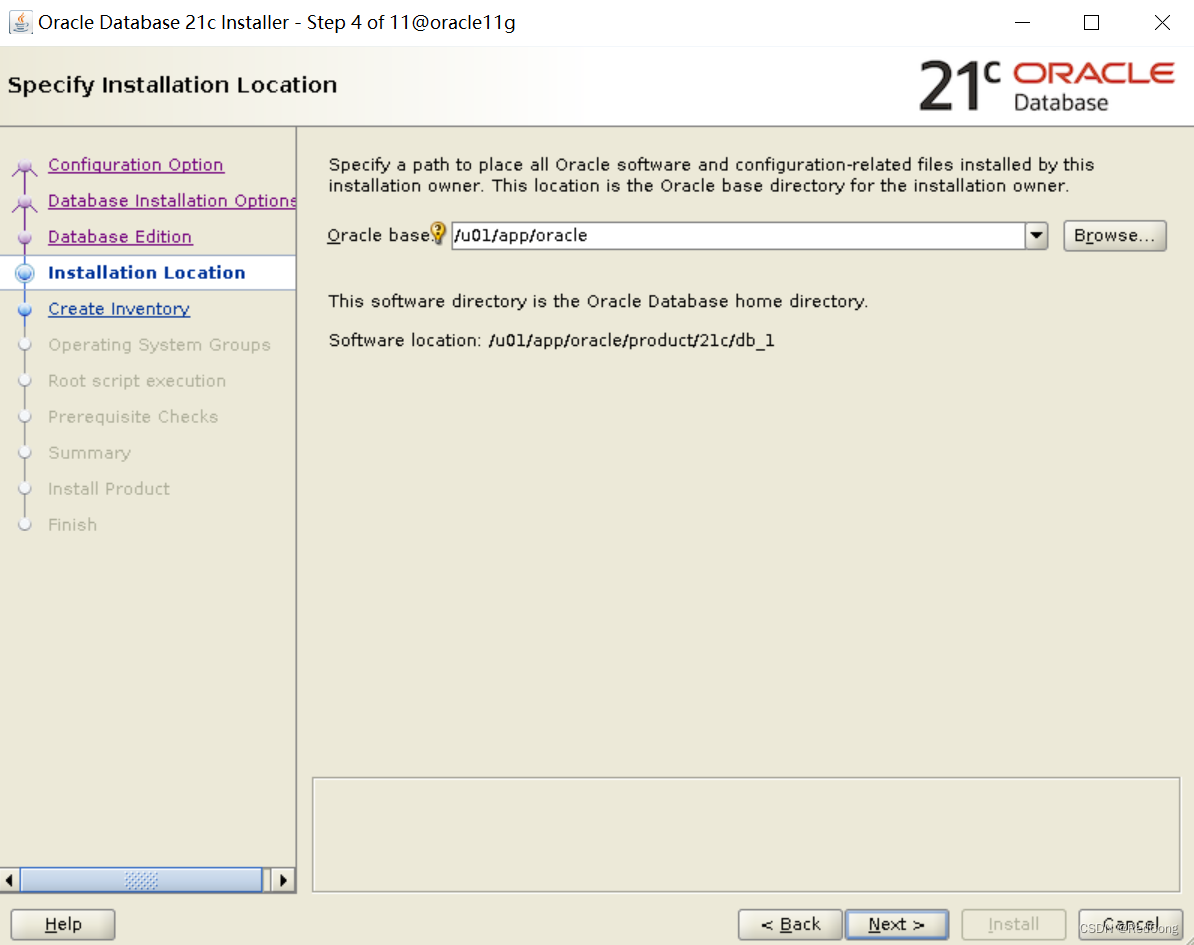
Task: Maximize the installer window
Action: [x=1091, y=23]
